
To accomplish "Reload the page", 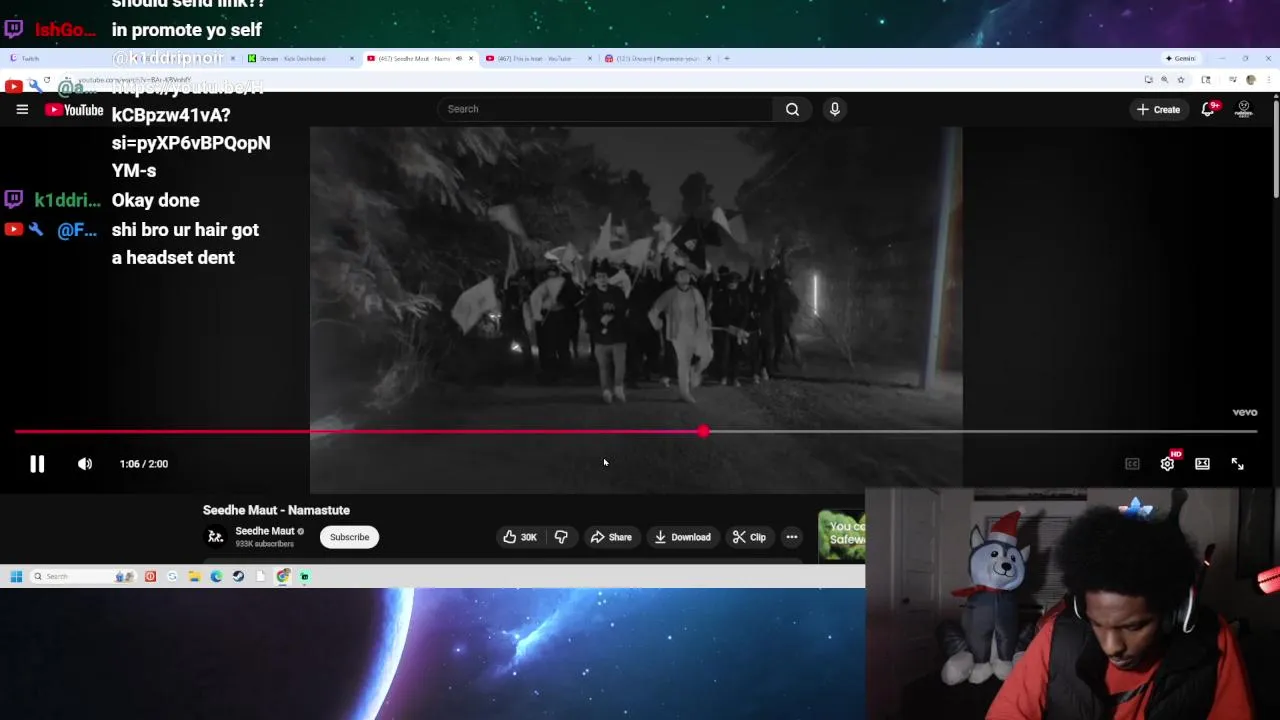I will click(46, 80).
